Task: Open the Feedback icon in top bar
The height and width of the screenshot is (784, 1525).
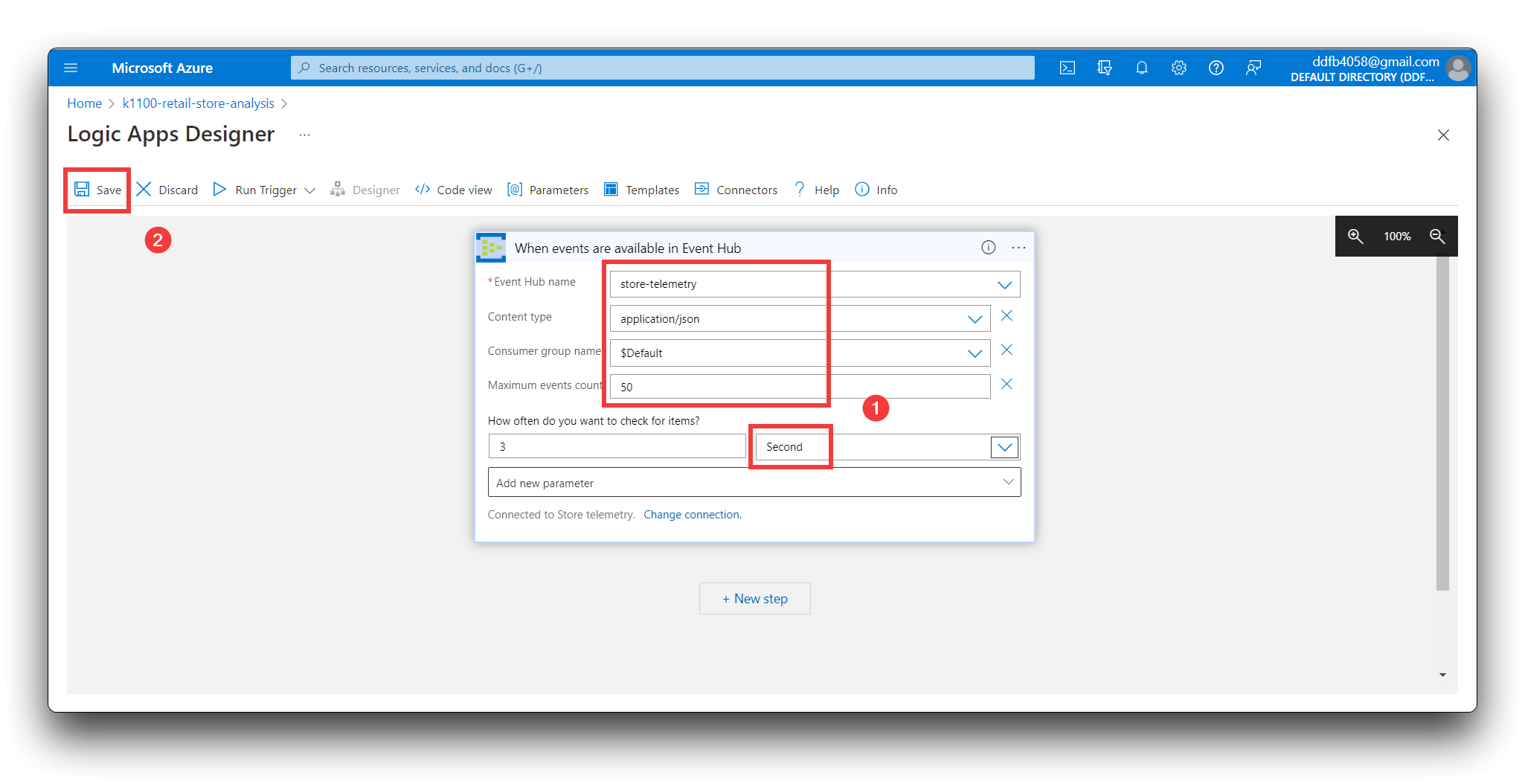Action: [1253, 68]
